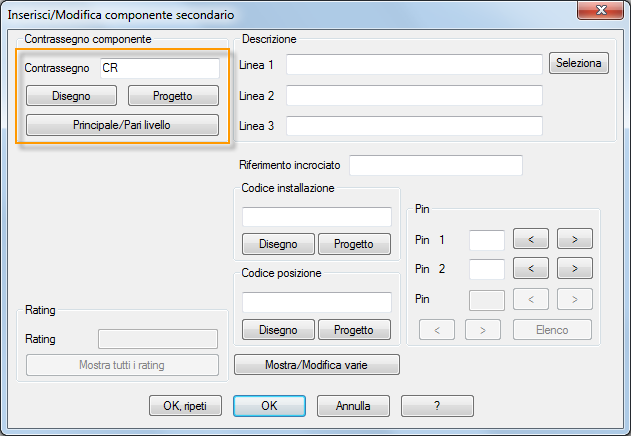Open Mostra/Modifica varie

[316, 365]
